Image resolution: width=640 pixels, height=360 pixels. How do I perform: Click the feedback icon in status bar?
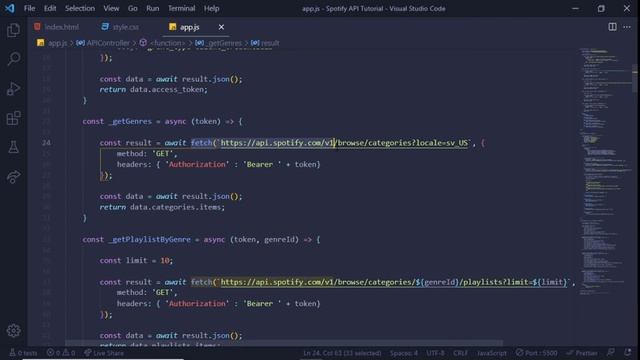pos(611,353)
